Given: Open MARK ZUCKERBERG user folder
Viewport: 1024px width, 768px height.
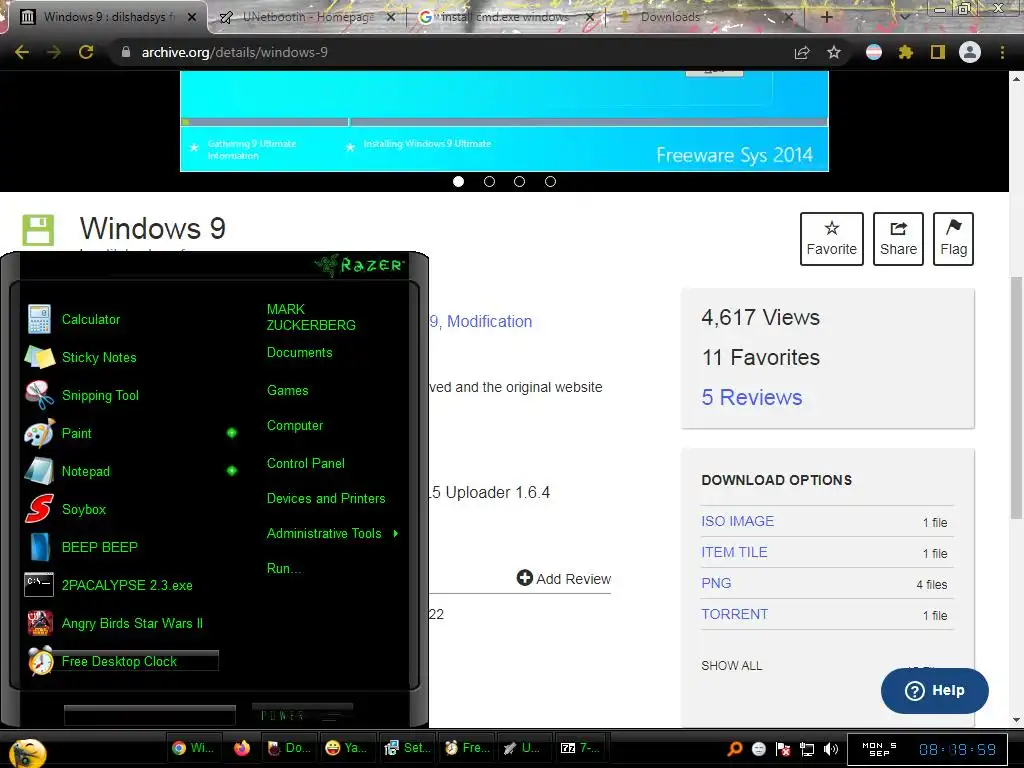Looking at the screenshot, I should click(311, 317).
